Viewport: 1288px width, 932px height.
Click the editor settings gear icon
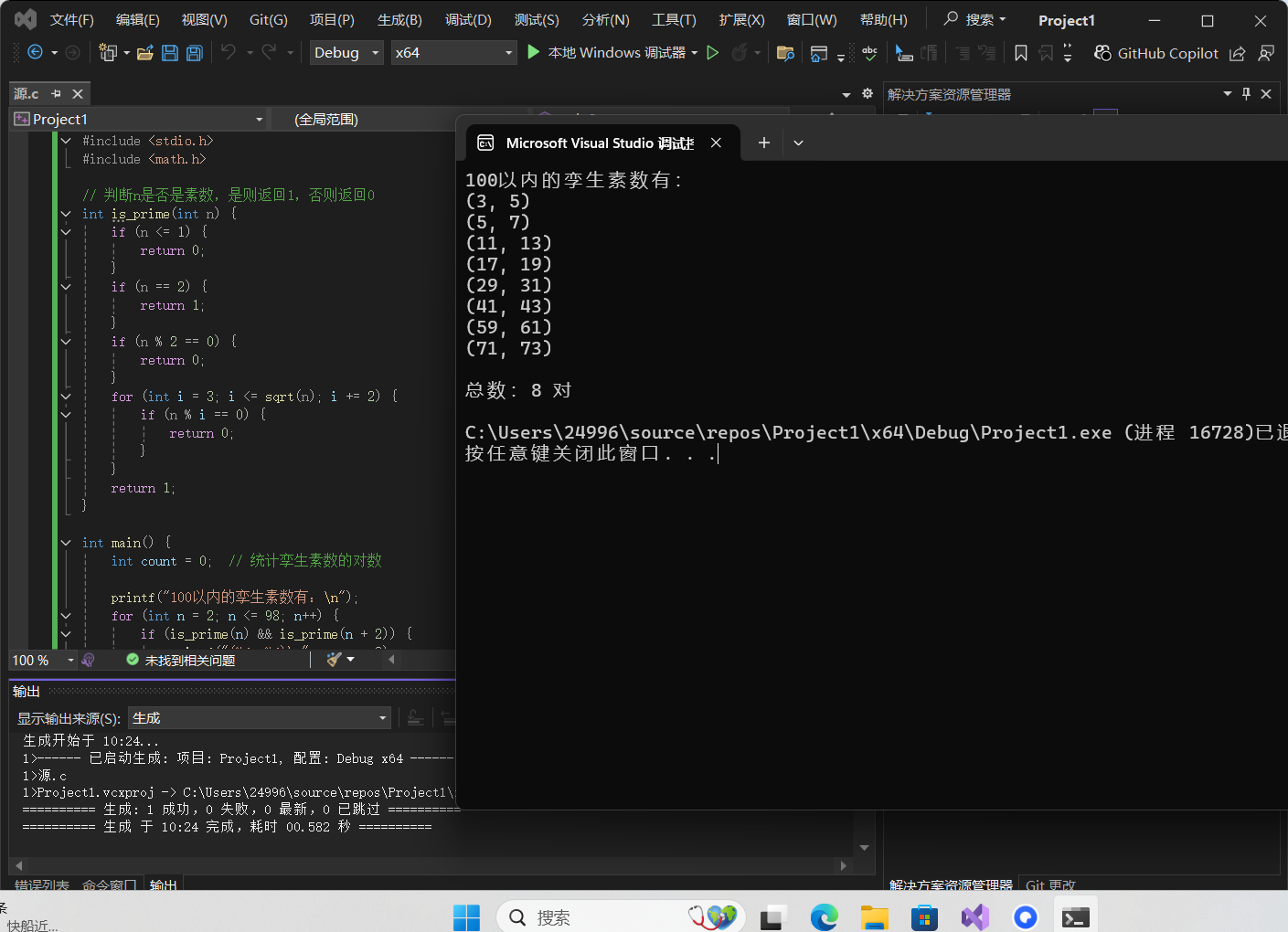pos(868,93)
